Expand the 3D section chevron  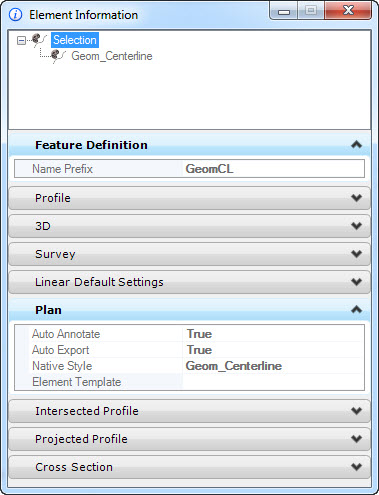[x=356, y=226]
